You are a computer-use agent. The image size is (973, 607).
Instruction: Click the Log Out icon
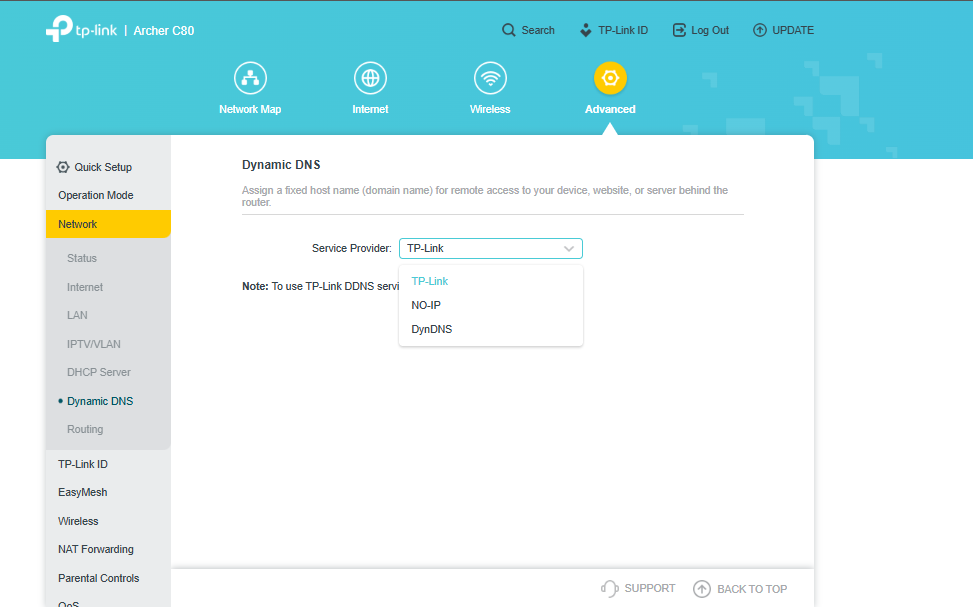click(680, 30)
